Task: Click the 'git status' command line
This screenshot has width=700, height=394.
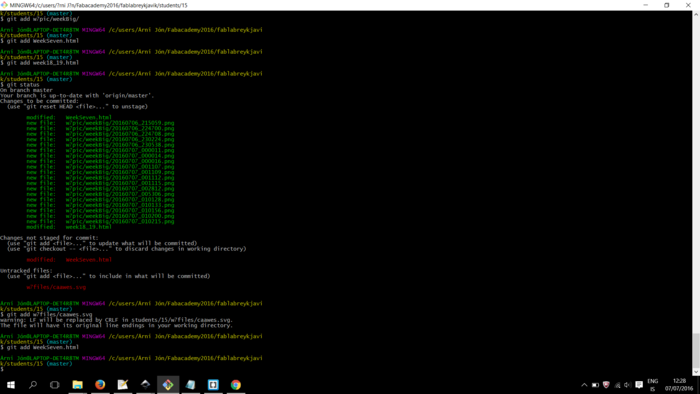Action: 20,84
